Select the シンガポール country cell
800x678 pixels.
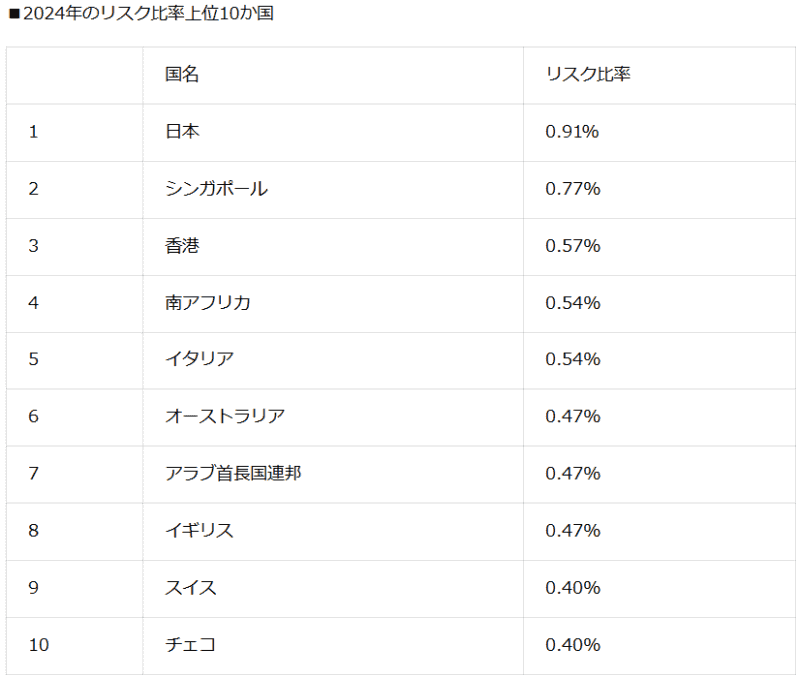pos(216,188)
